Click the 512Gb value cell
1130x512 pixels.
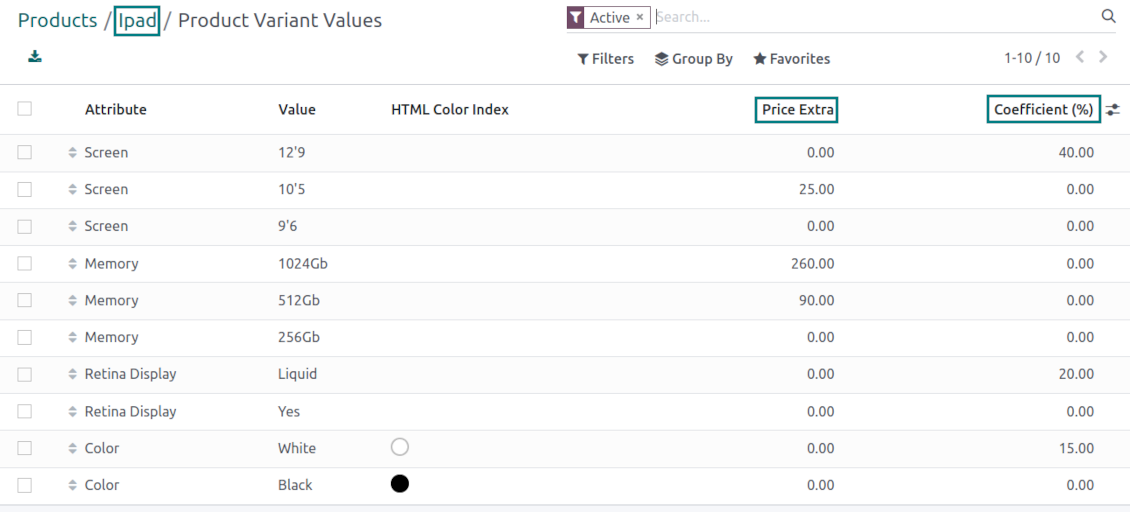tap(299, 301)
